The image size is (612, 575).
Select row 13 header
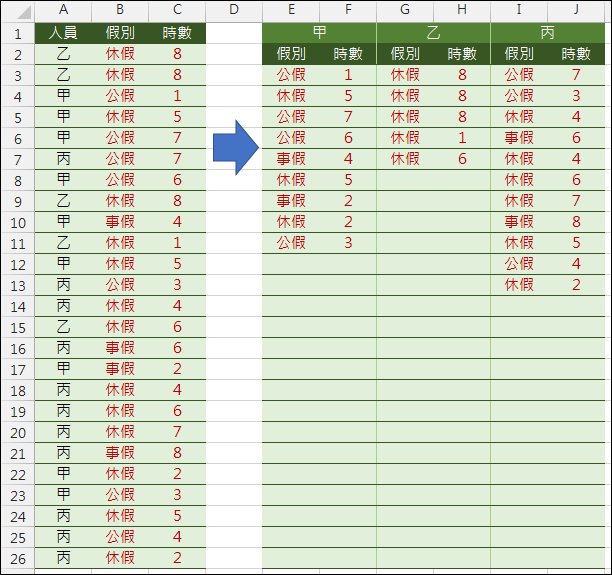pos(18,286)
